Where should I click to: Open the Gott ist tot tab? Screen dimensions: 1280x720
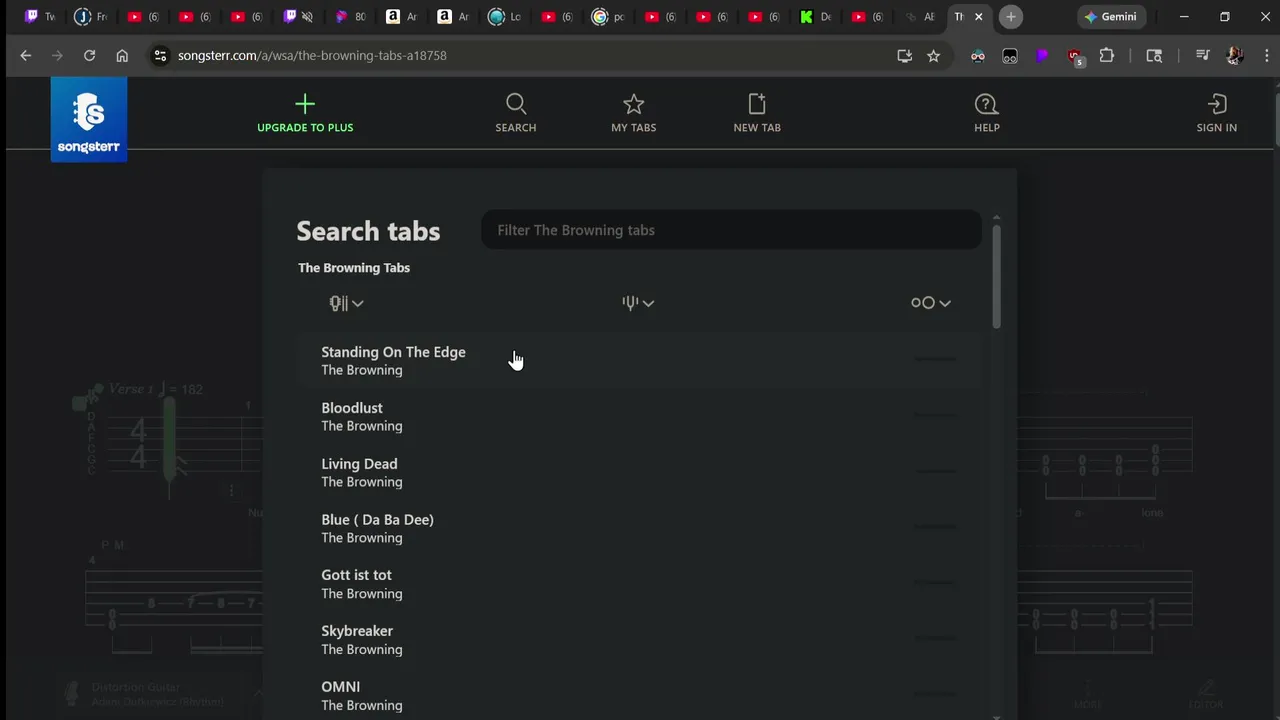[640, 584]
